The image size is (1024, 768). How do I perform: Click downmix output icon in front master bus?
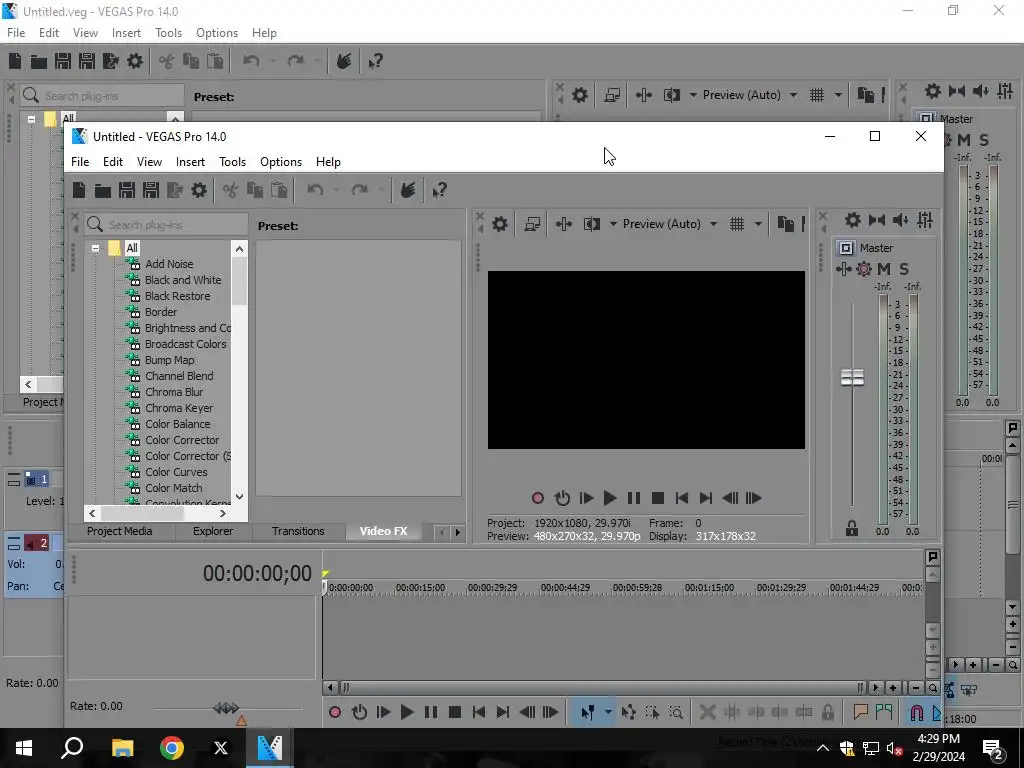click(x=876, y=220)
